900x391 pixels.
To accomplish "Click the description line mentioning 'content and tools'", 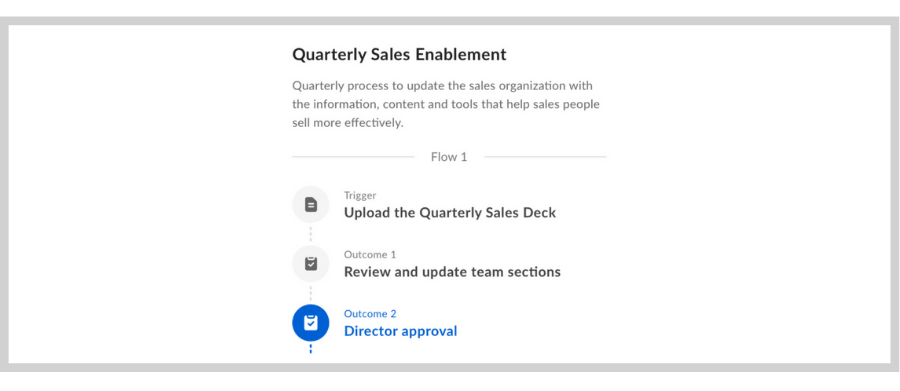I will coord(446,104).
